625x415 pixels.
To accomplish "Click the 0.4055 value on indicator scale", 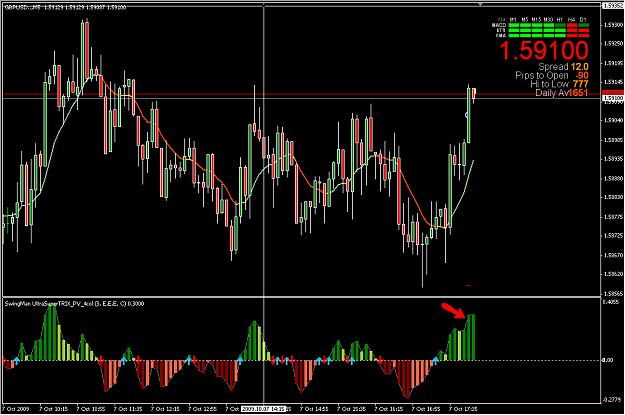I will click(612, 303).
